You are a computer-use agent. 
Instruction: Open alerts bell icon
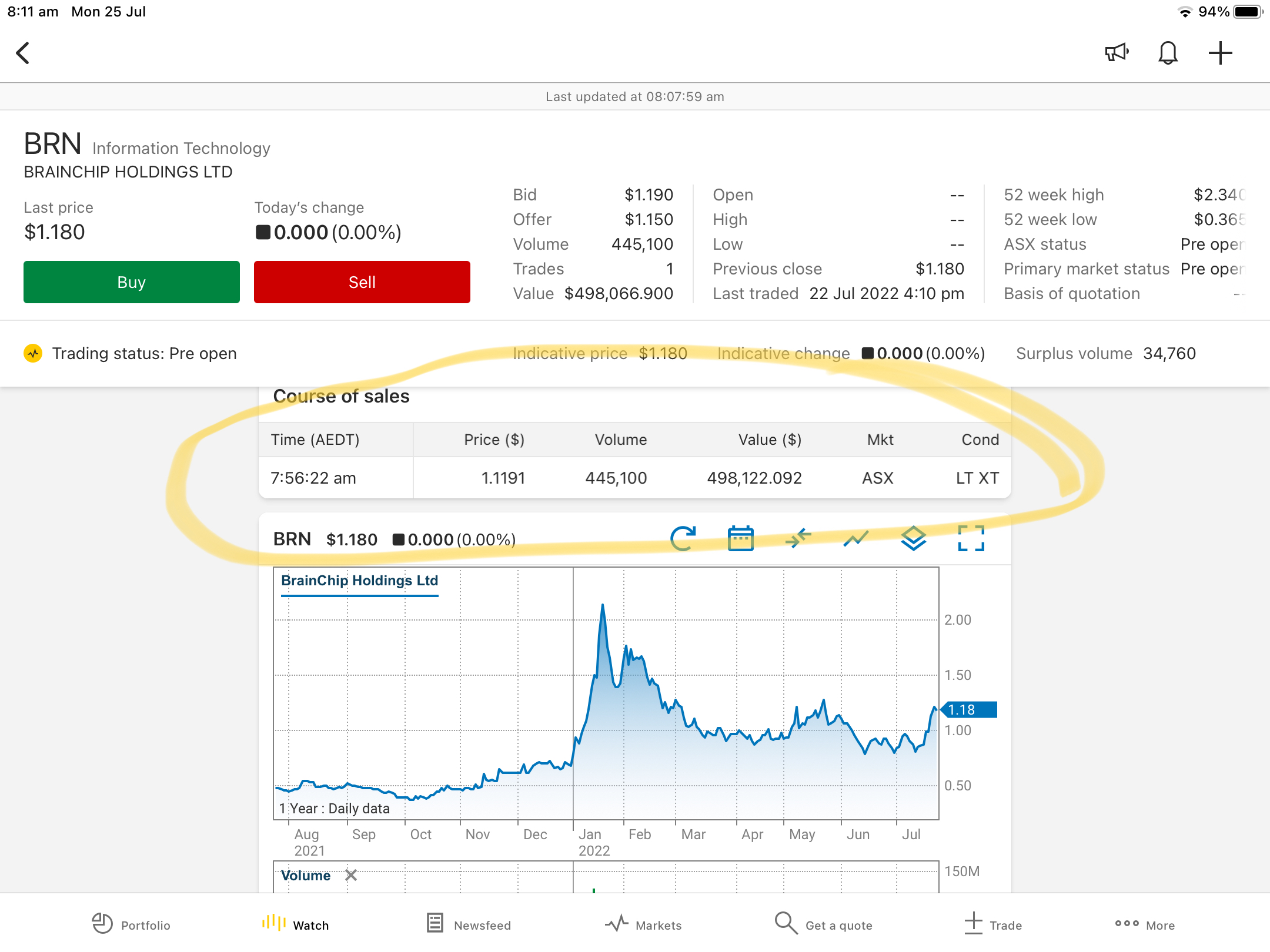1168,53
